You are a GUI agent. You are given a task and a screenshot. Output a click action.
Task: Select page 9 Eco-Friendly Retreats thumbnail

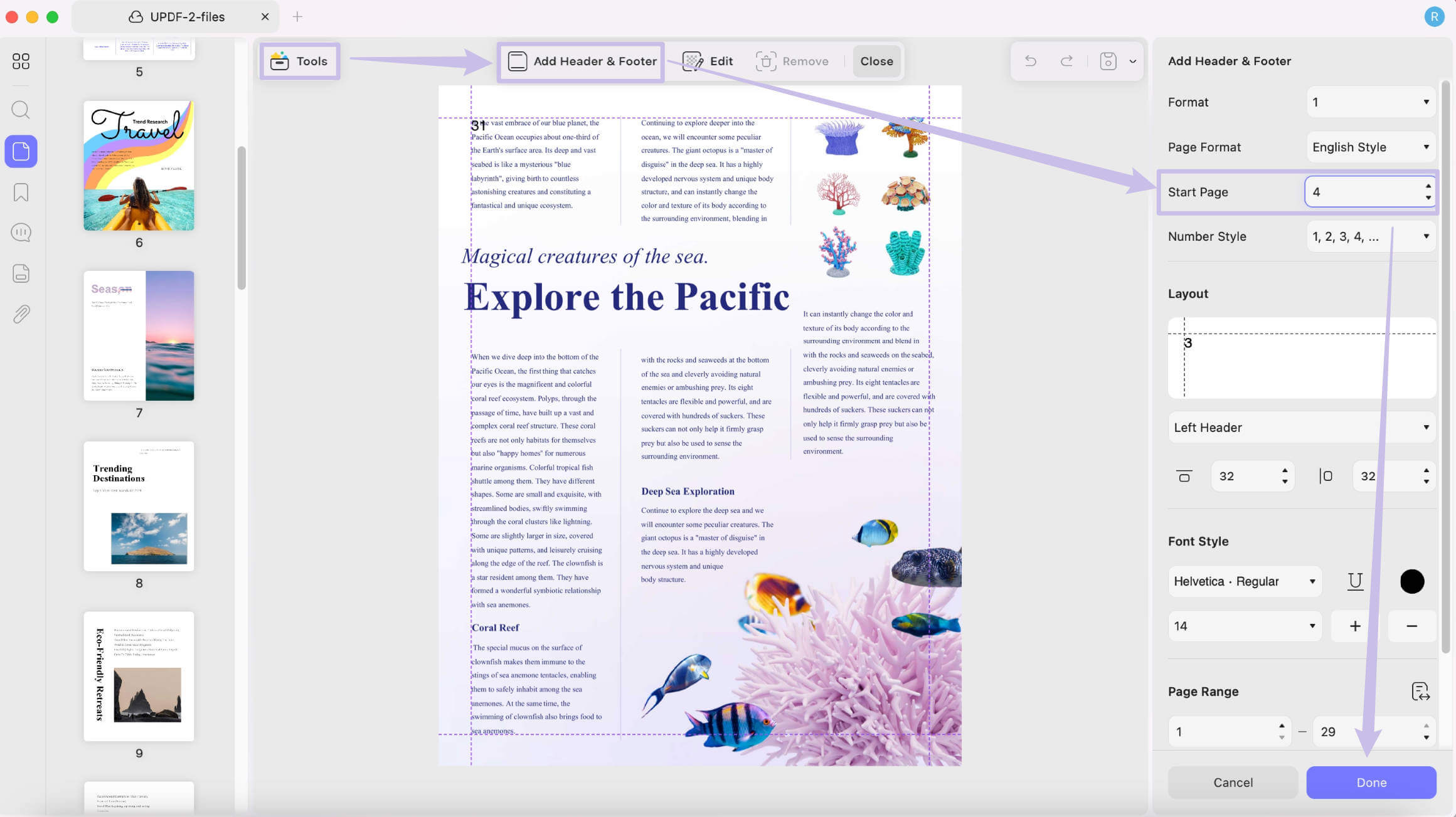pyautogui.click(x=139, y=677)
